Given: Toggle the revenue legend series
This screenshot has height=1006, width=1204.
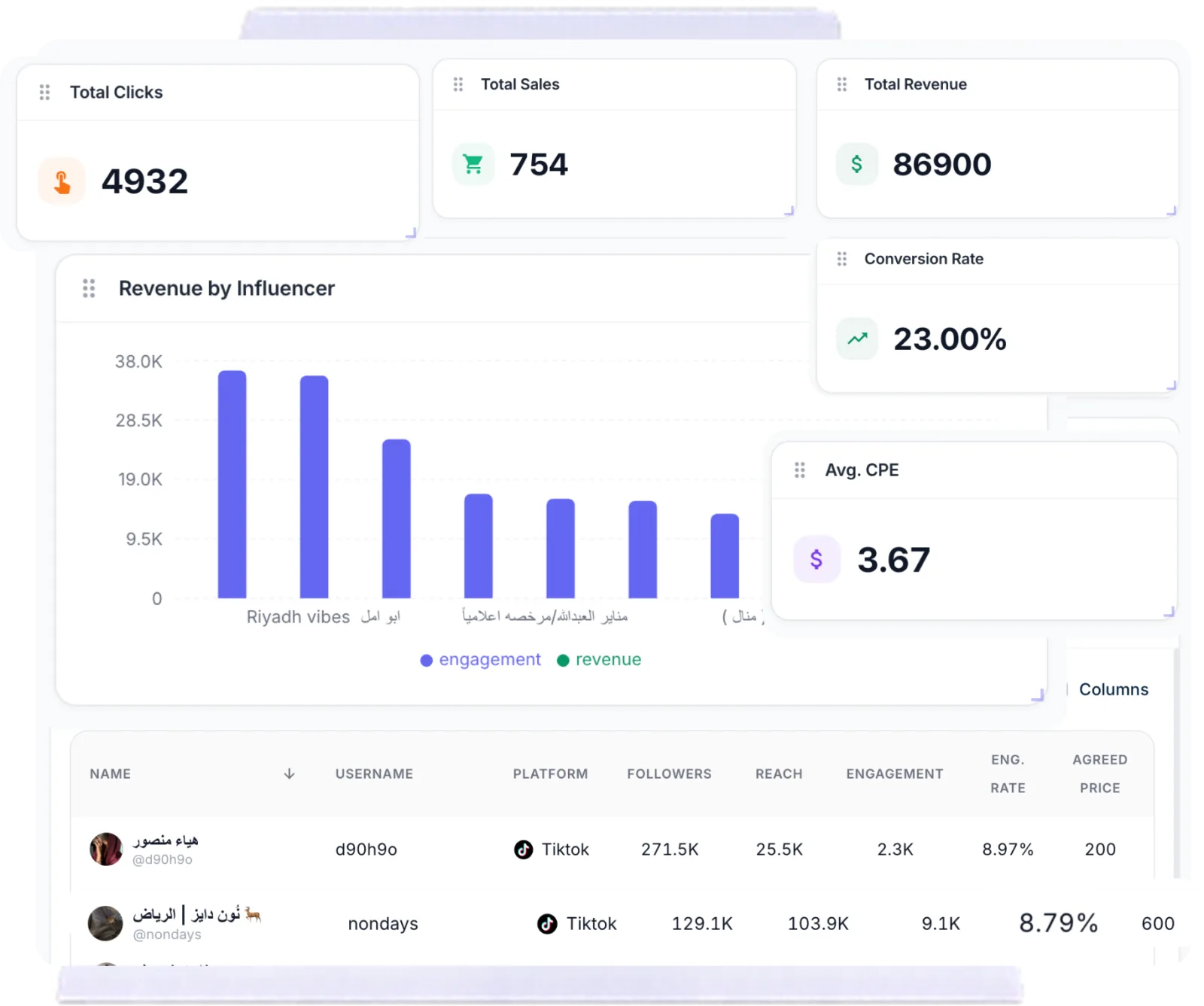Looking at the screenshot, I should point(599,660).
